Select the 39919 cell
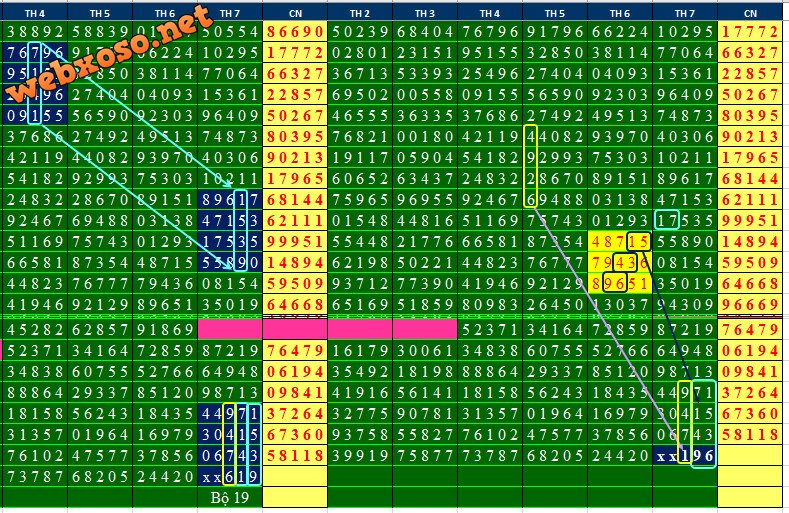The width and height of the screenshot is (789, 513). click(360, 456)
